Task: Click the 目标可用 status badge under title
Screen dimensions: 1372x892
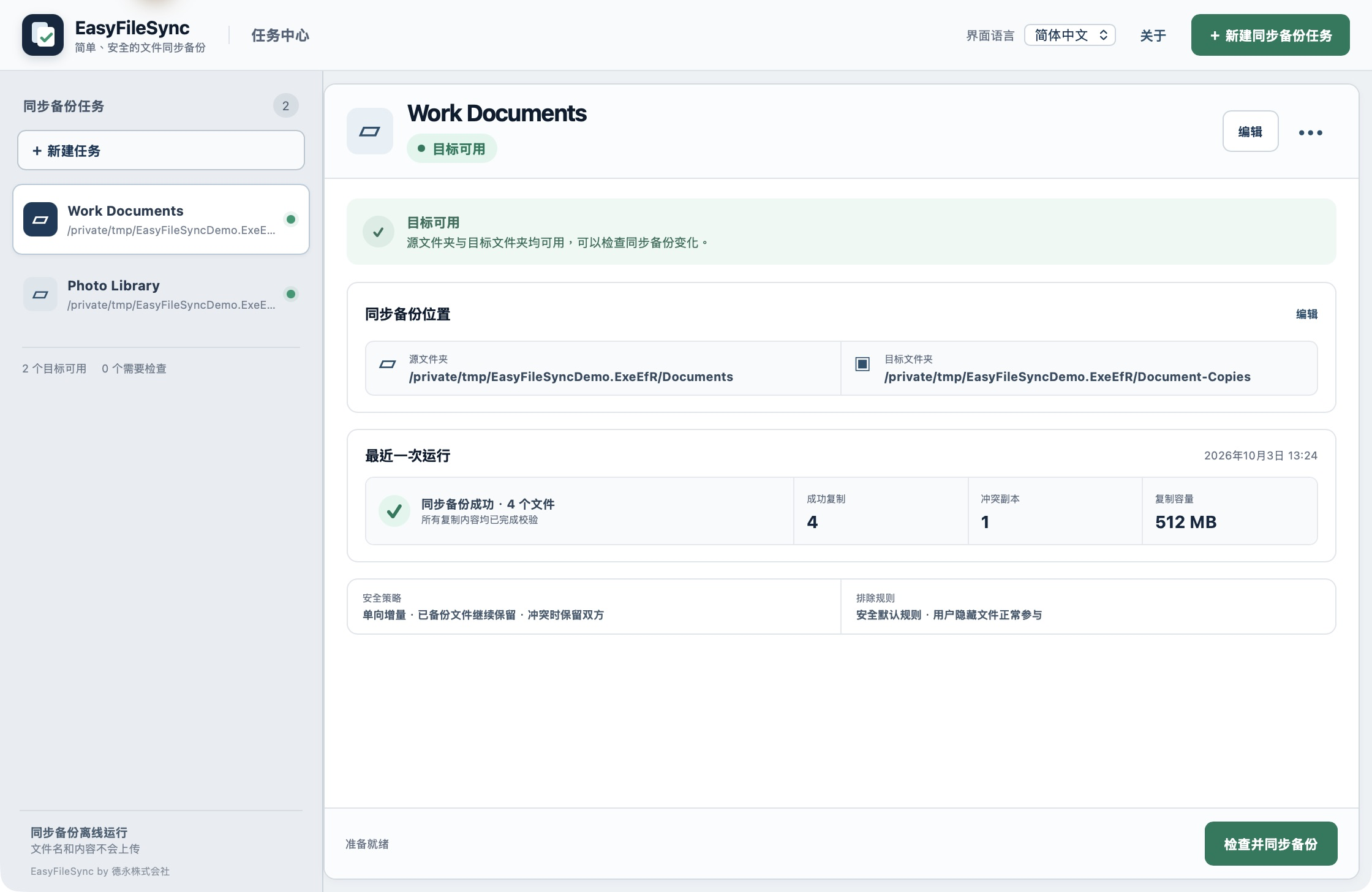Action: (x=452, y=149)
